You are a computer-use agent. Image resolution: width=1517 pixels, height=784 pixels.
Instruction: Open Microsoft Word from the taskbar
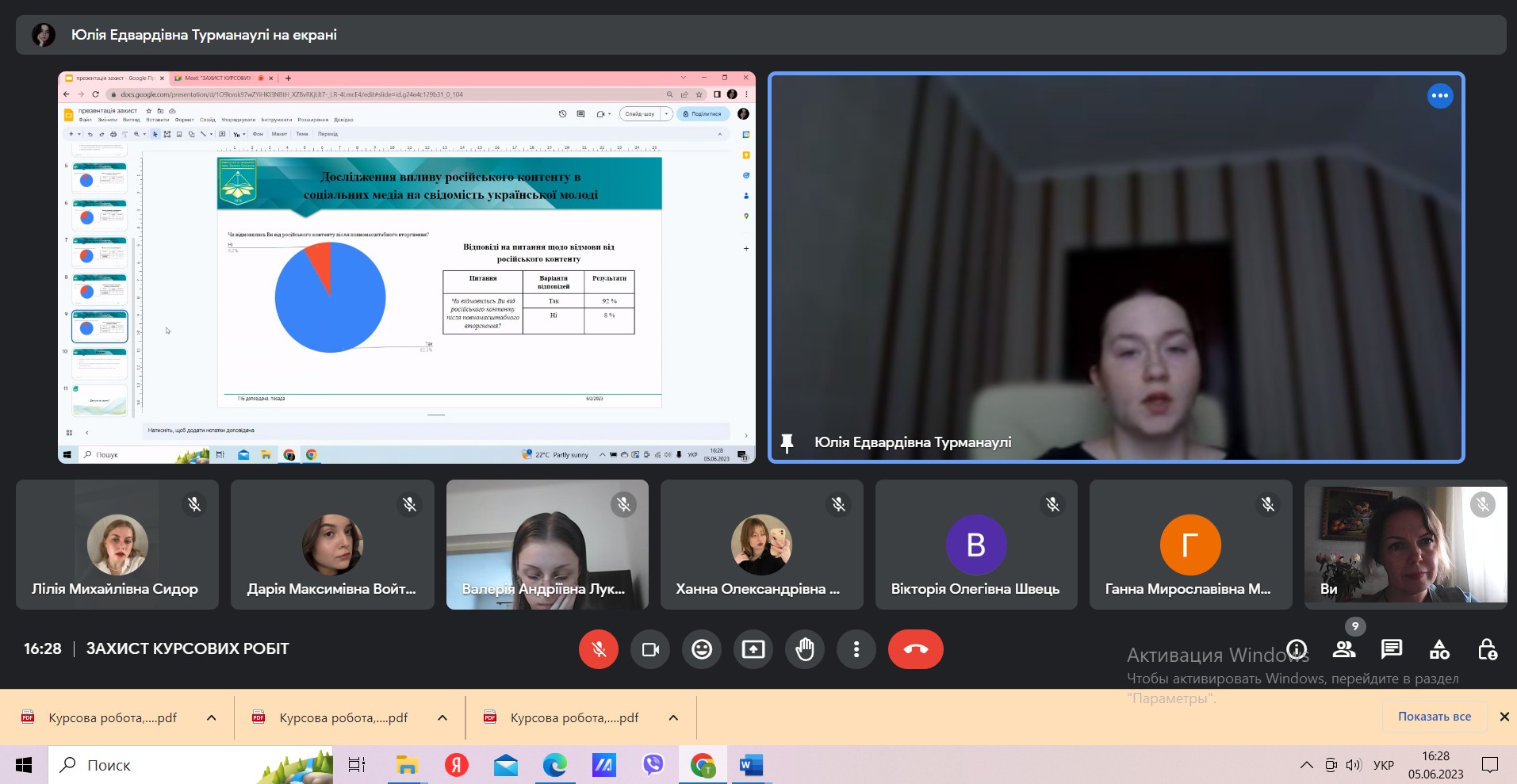coord(750,765)
